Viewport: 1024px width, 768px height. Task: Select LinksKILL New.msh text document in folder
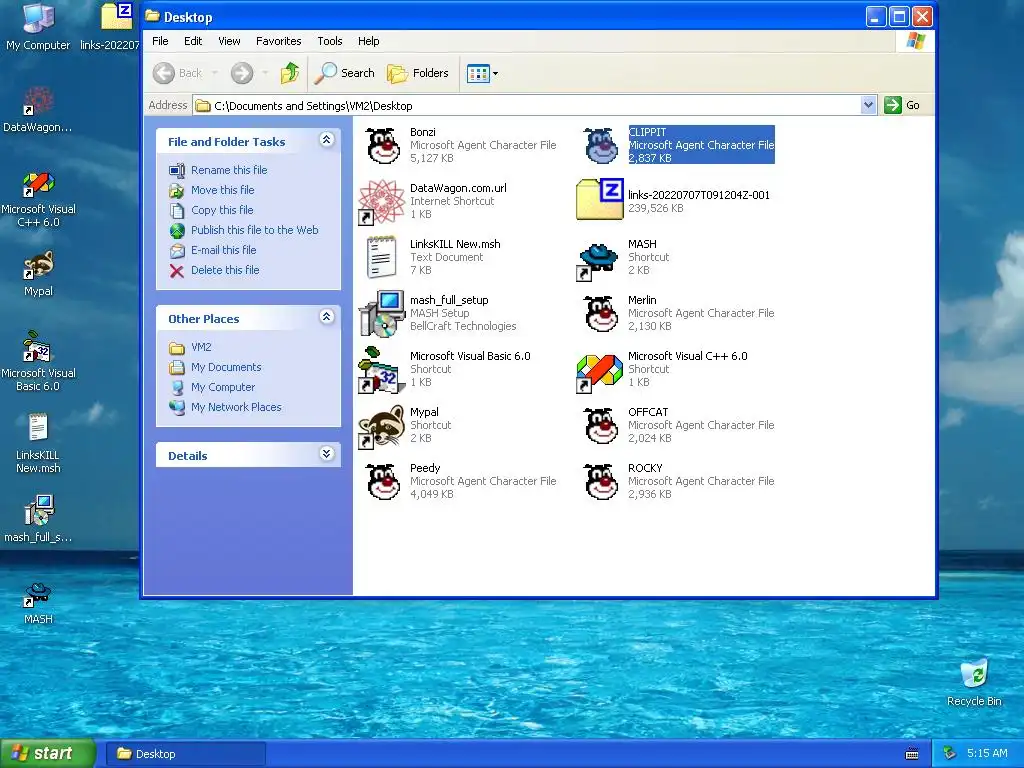(381, 257)
